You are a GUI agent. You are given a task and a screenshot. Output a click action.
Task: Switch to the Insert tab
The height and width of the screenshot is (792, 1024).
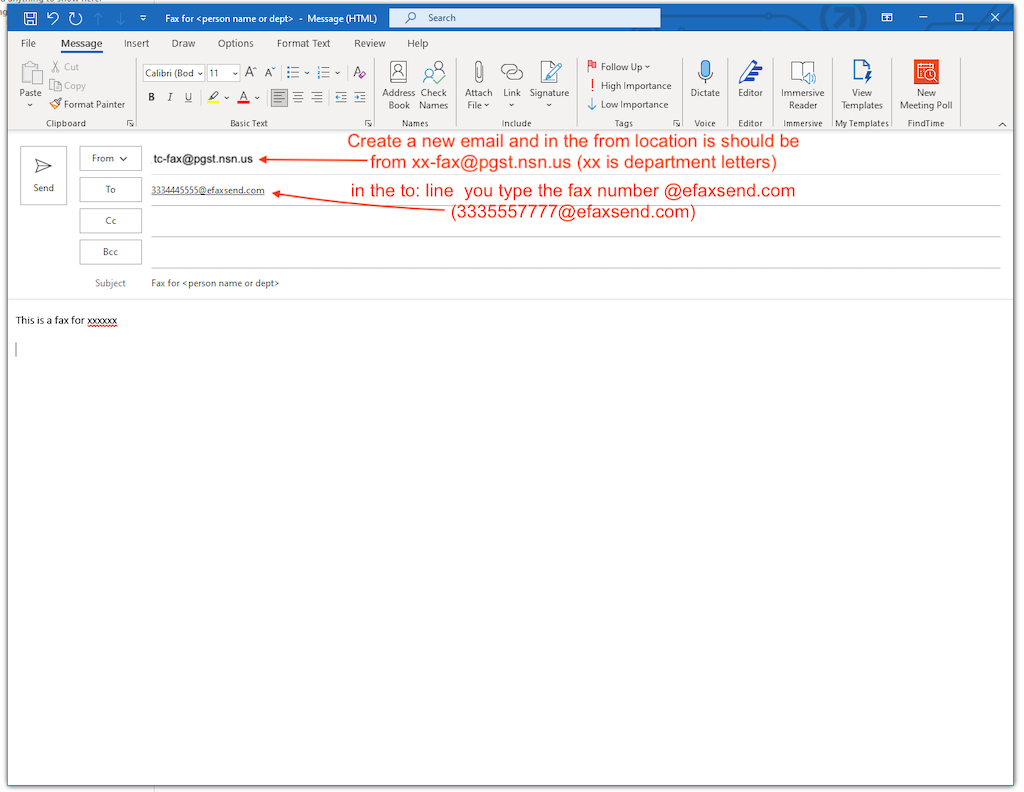click(x=136, y=43)
